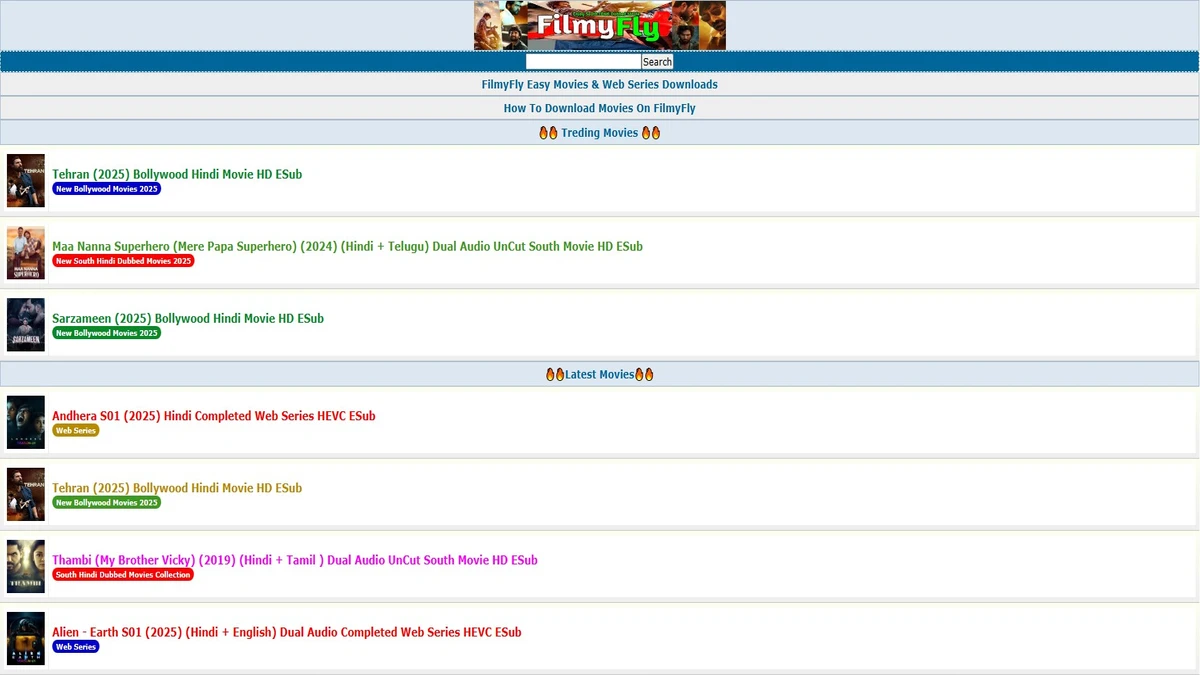Open How To Download Movies On FilmyFly
The image size is (1200, 675).
tap(599, 108)
